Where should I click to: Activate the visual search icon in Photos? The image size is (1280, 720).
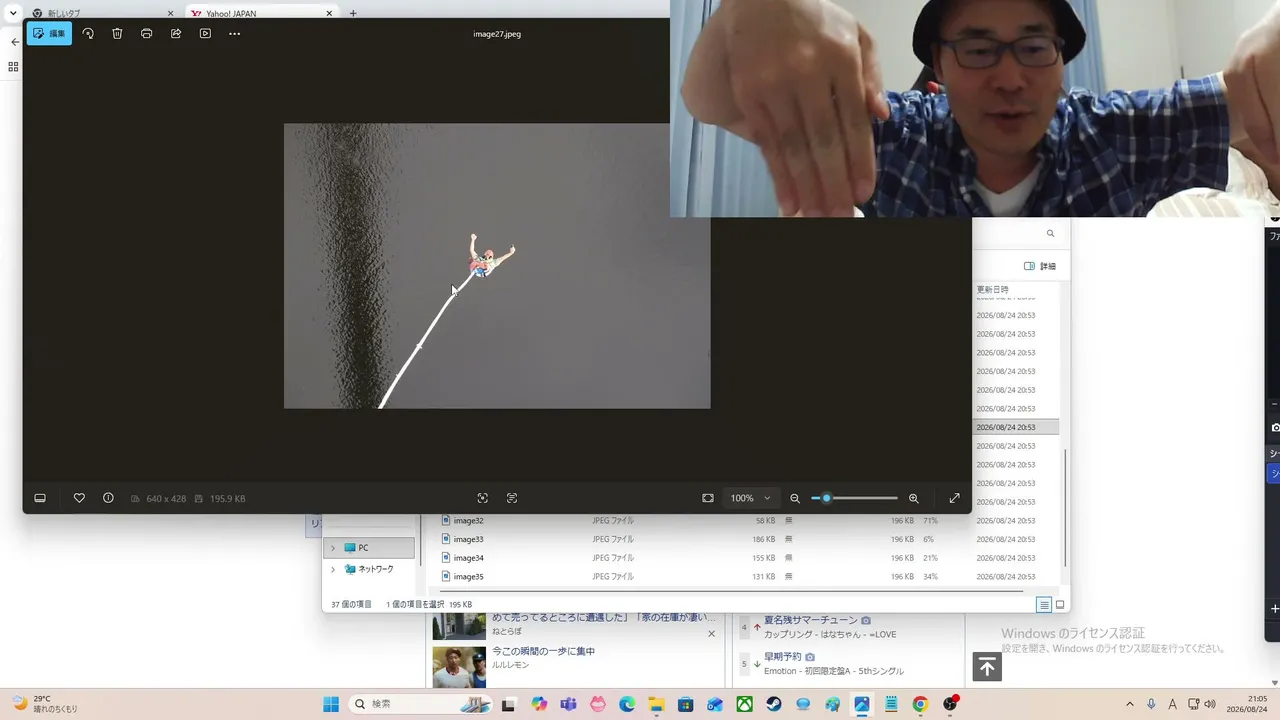pyautogui.click(x=483, y=498)
